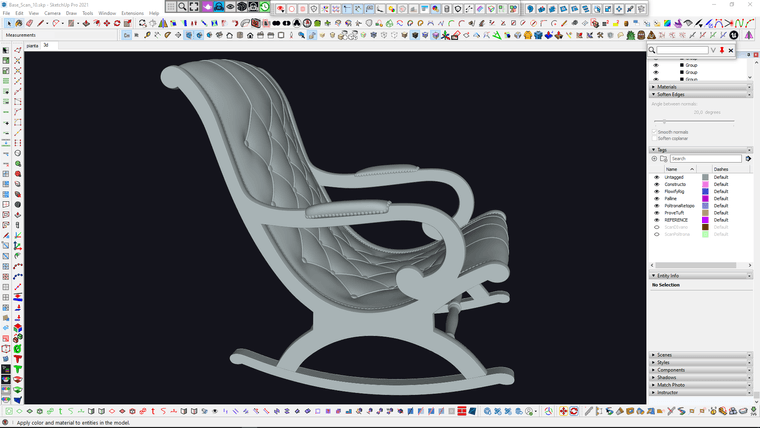Screen dimensions: 760x428
Task: Toggle the Smooth normals checkbox
Action: point(655,131)
